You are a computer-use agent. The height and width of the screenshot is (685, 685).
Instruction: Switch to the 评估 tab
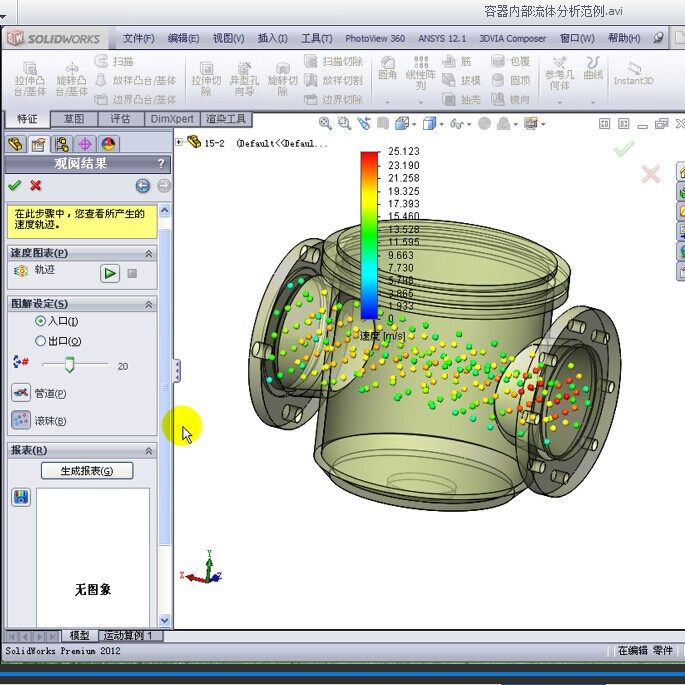point(120,118)
